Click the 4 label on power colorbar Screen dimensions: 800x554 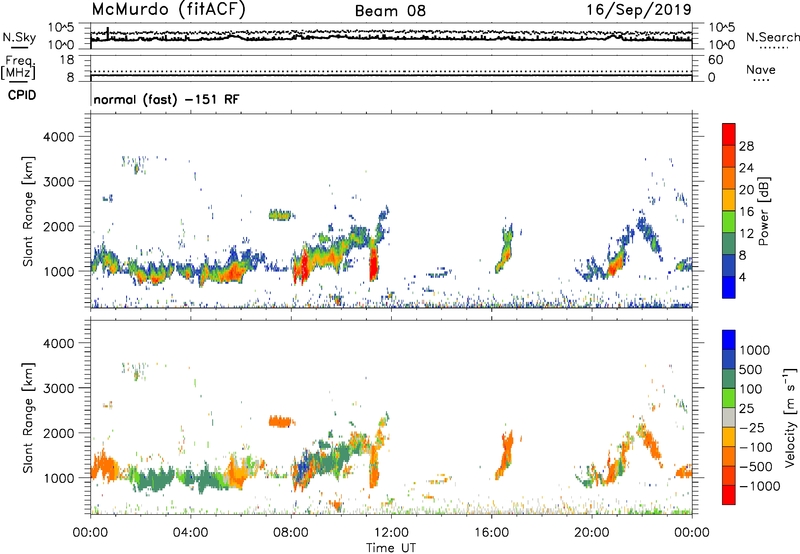pyautogui.click(x=743, y=278)
